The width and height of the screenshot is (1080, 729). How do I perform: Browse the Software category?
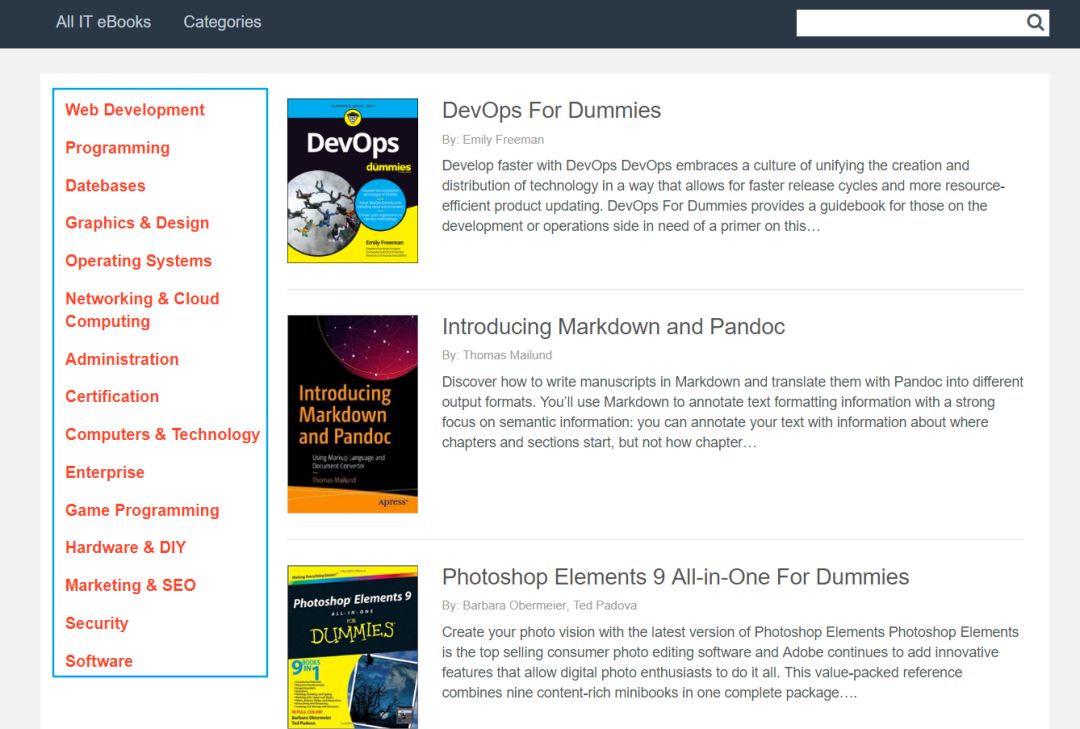pos(99,661)
